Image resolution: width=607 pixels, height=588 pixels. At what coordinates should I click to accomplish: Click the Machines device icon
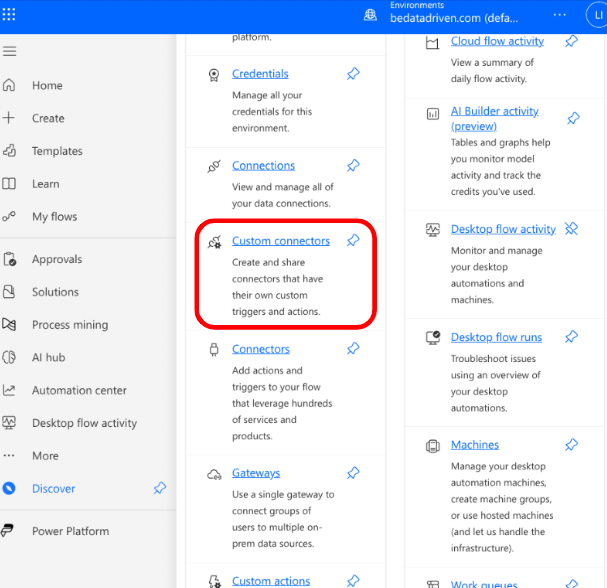click(x=432, y=446)
